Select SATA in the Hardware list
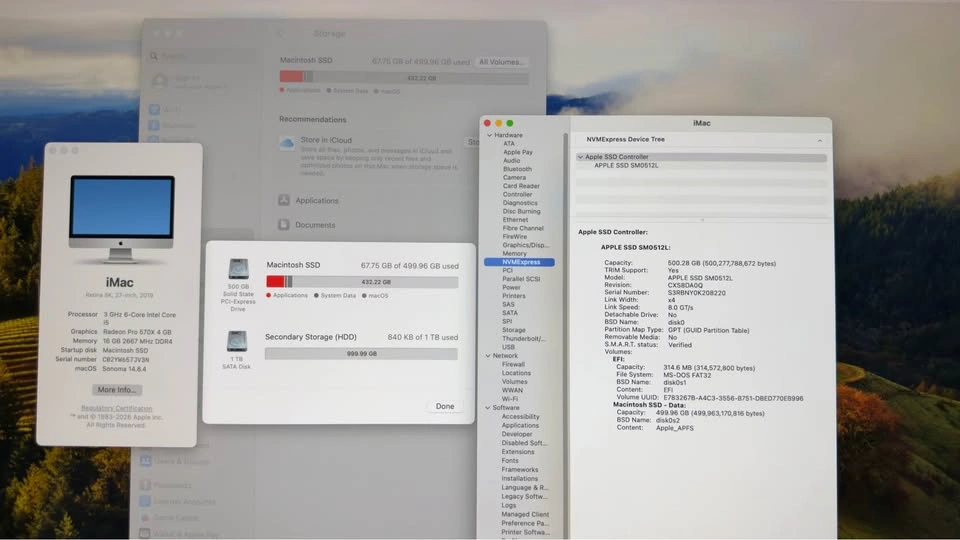 point(510,313)
